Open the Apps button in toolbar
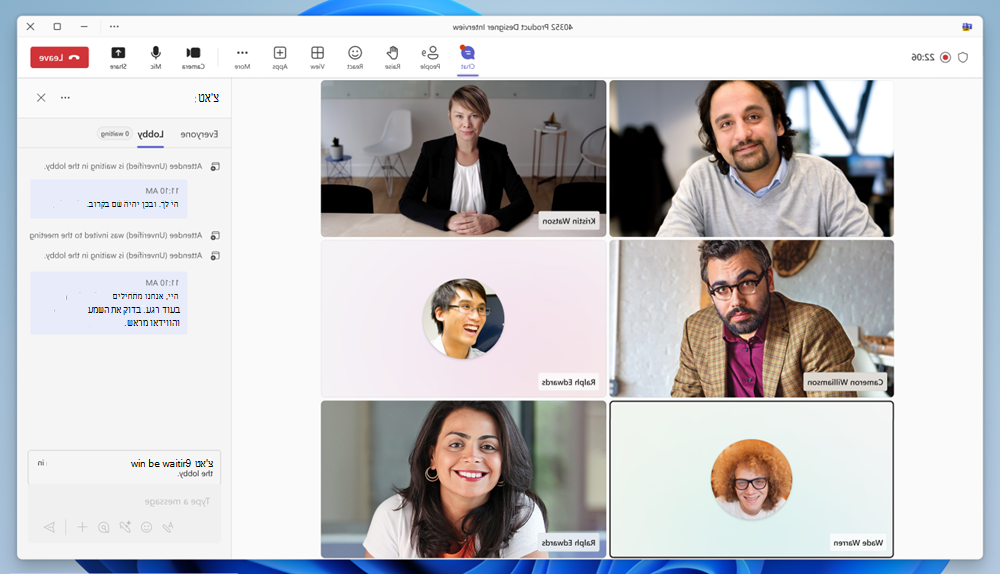 (x=280, y=57)
